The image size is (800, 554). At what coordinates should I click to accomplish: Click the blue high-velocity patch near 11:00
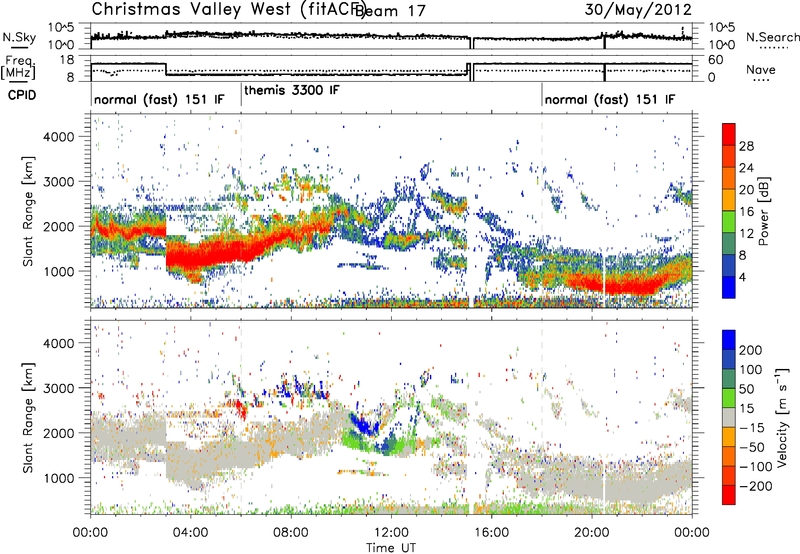364,425
